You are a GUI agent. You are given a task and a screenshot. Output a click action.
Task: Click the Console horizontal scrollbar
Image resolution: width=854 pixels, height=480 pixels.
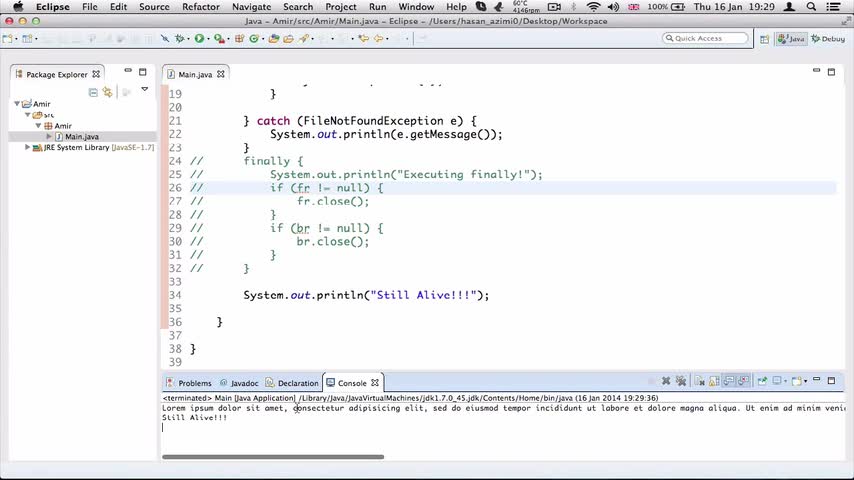point(273,457)
